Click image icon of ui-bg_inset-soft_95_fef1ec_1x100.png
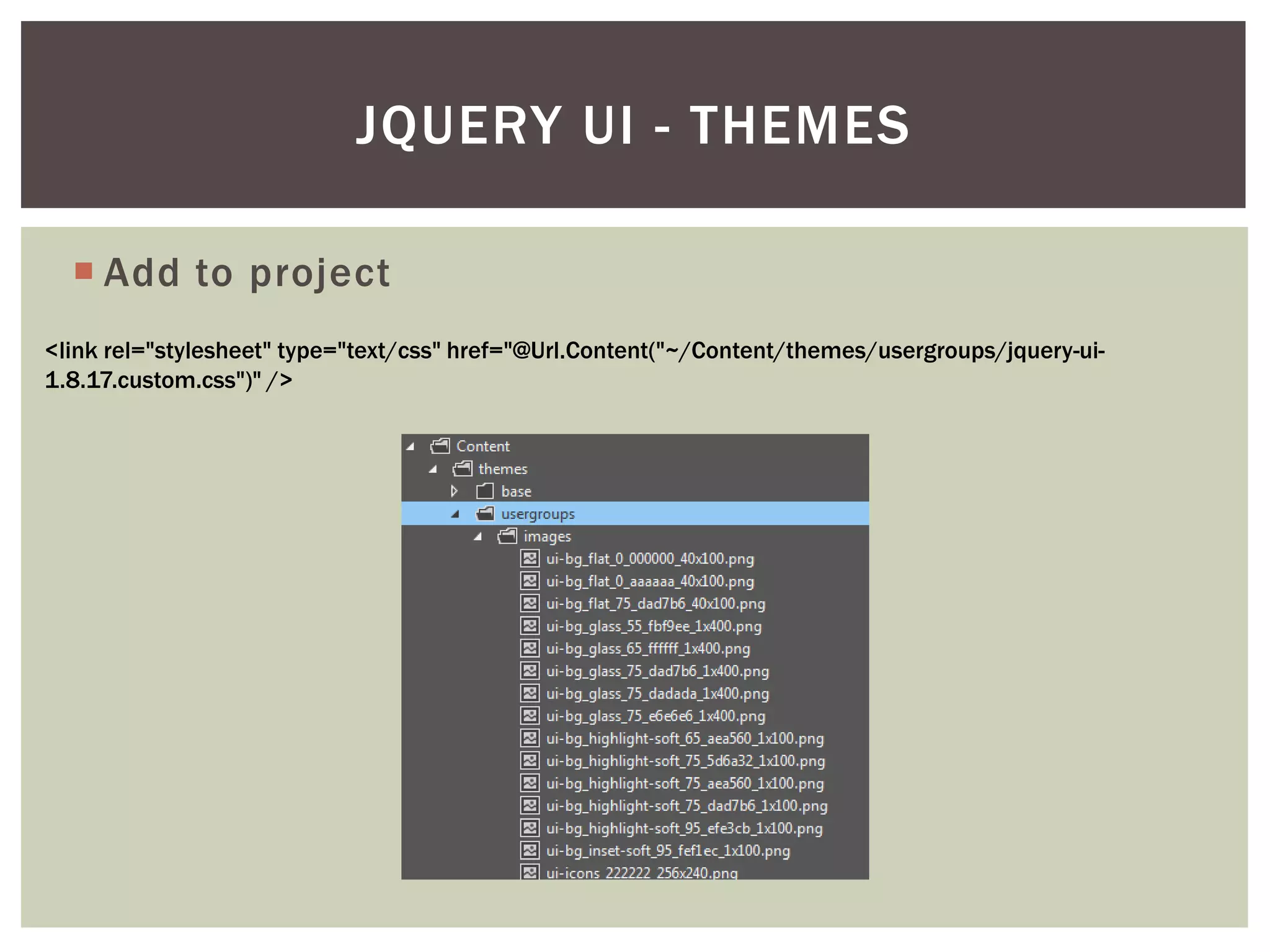Screen dimensions: 1270x952 coord(530,850)
